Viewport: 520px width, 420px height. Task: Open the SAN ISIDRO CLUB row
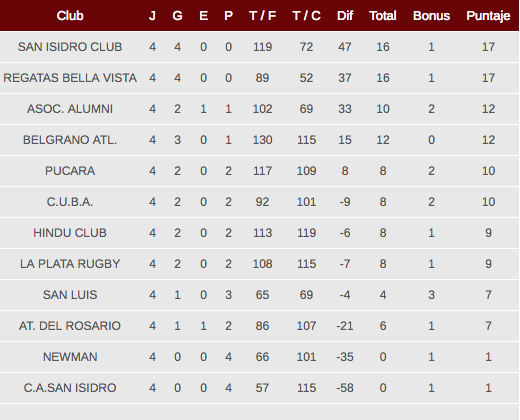[x=259, y=47]
